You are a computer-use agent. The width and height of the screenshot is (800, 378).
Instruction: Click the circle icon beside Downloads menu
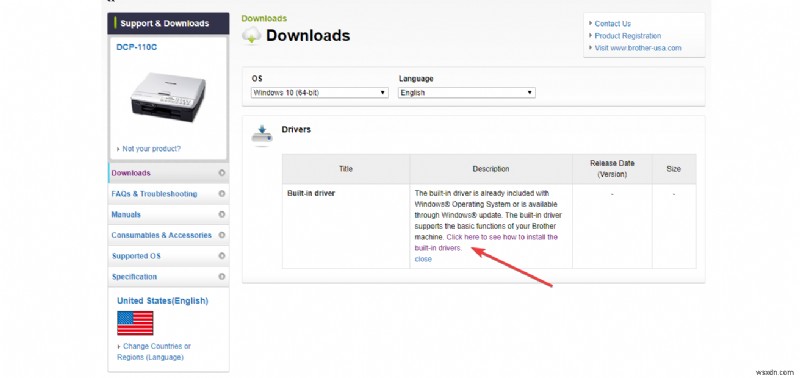pos(221,173)
